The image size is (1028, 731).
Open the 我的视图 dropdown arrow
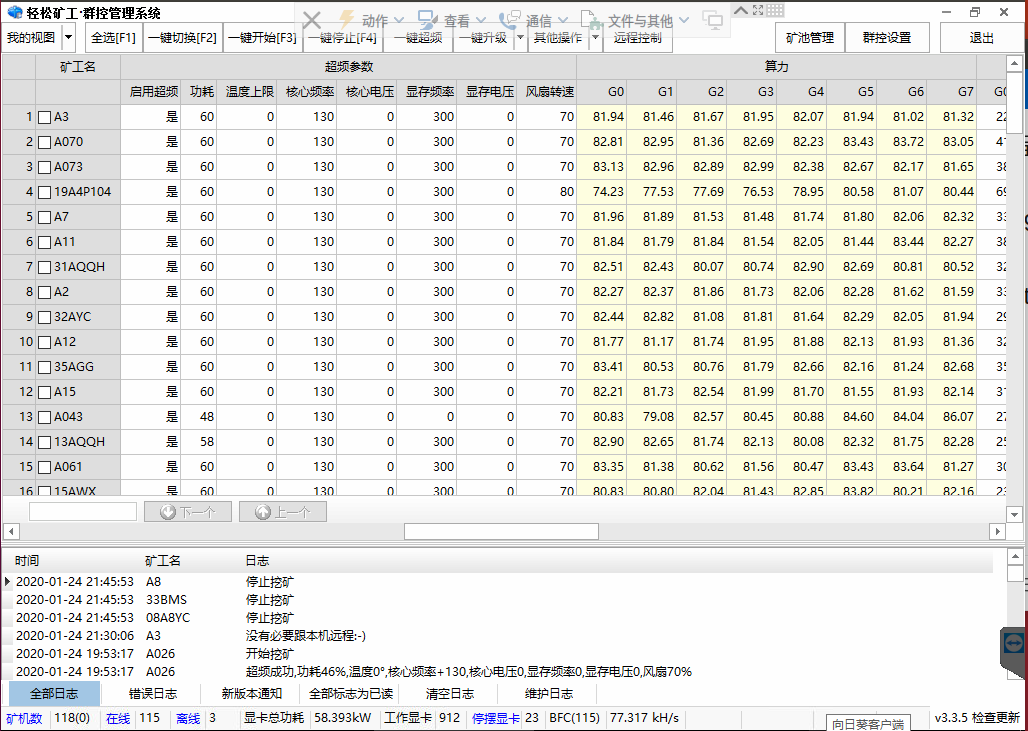coord(68,38)
